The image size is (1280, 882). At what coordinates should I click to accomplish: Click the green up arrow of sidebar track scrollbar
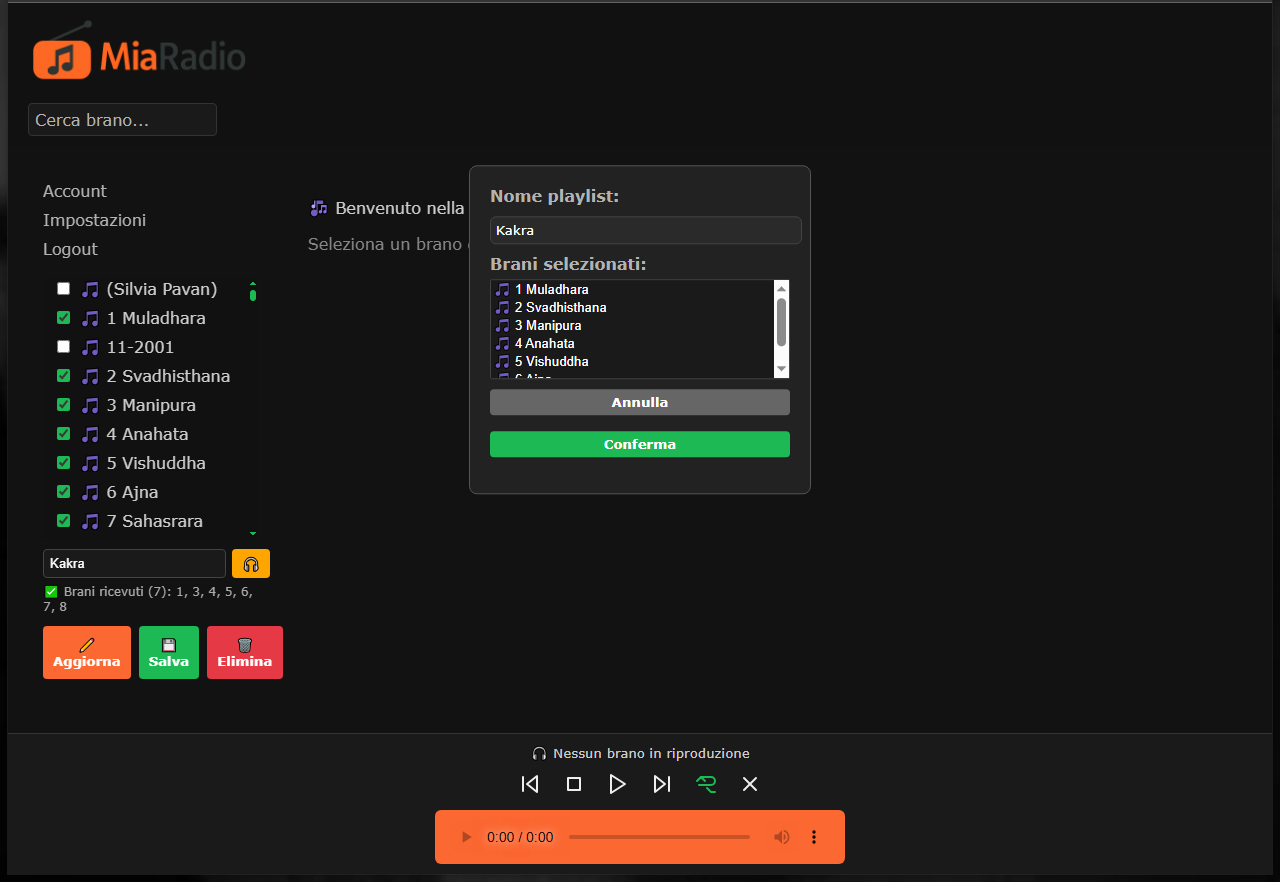[x=253, y=283]
